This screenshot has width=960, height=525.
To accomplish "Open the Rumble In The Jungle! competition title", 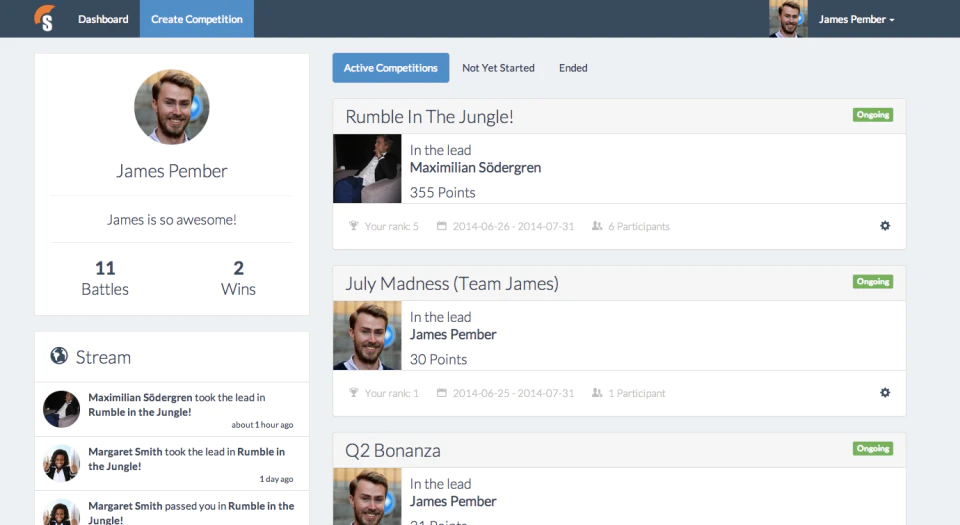I will [429, 116].
